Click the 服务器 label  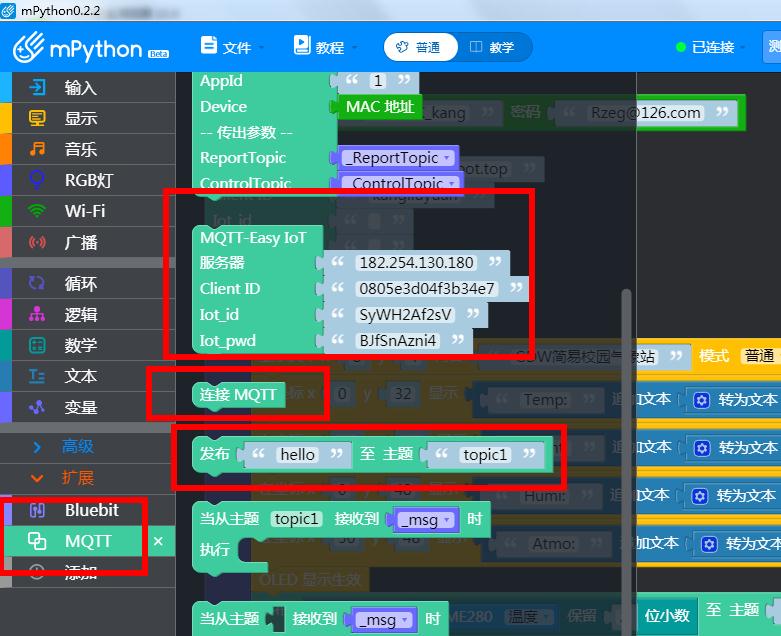222,262
